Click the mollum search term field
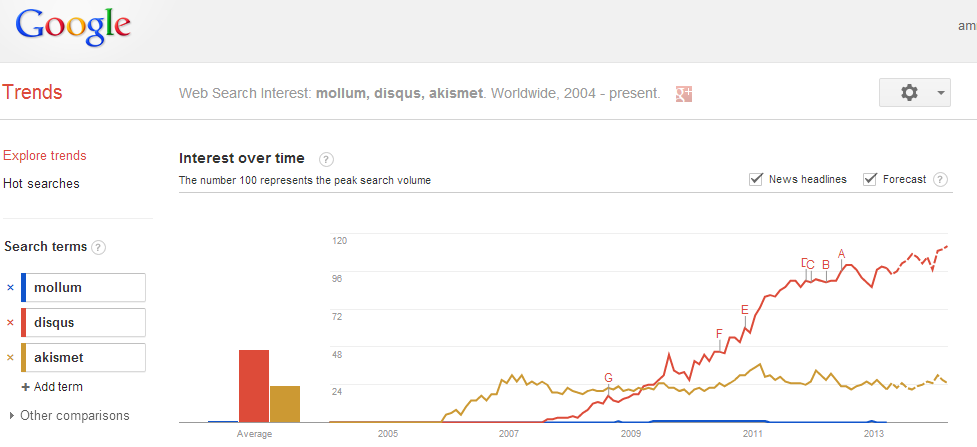The image size is (977, 447). coord(86,288)
